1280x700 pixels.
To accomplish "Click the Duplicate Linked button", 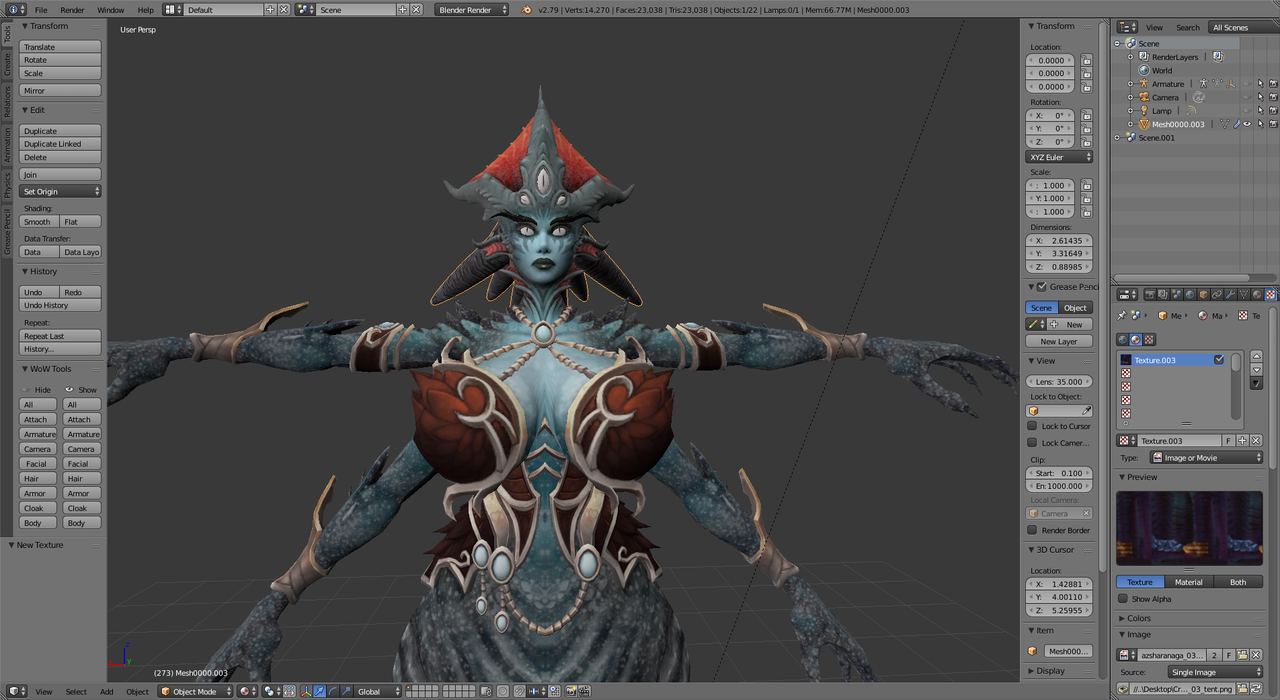I will (61, 144).
